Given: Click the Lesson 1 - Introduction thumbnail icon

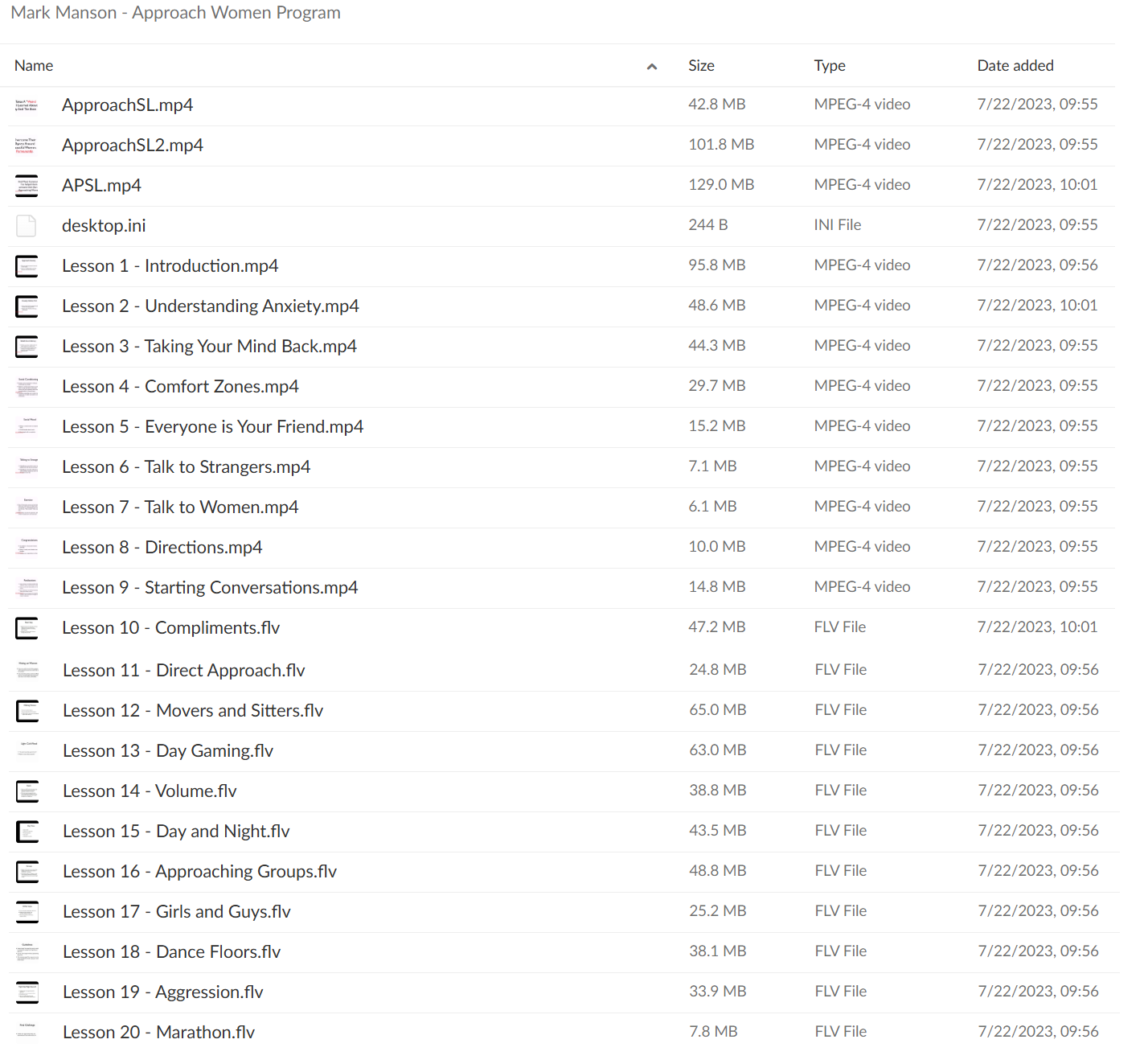Looking at the screenshot, I should coord(27,266).
